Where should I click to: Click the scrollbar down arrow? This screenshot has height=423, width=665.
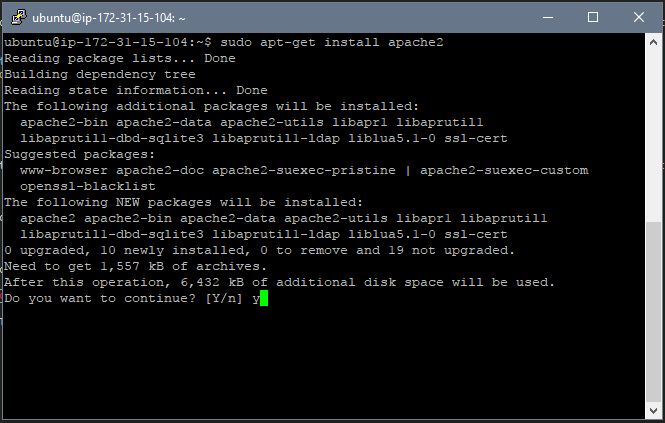(653, 410)
